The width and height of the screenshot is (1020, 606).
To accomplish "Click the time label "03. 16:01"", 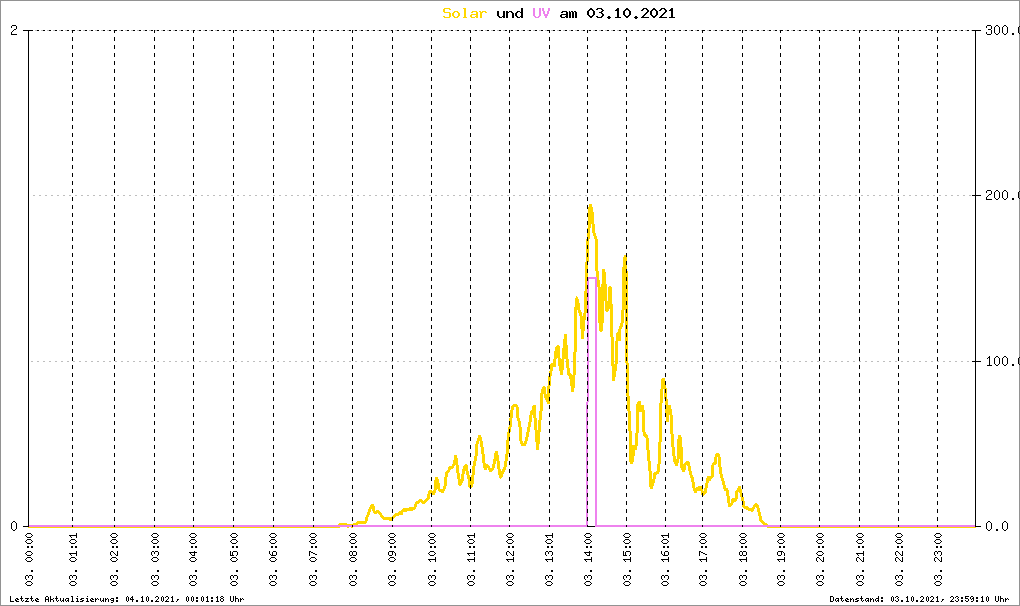I will [x=665, y=560].
